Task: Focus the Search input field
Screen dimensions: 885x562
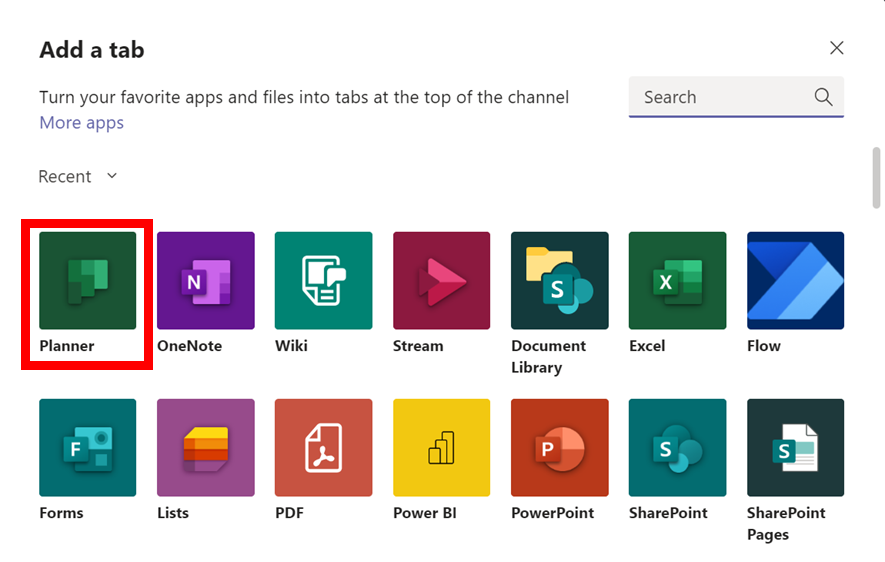Action: coord(736,97)
